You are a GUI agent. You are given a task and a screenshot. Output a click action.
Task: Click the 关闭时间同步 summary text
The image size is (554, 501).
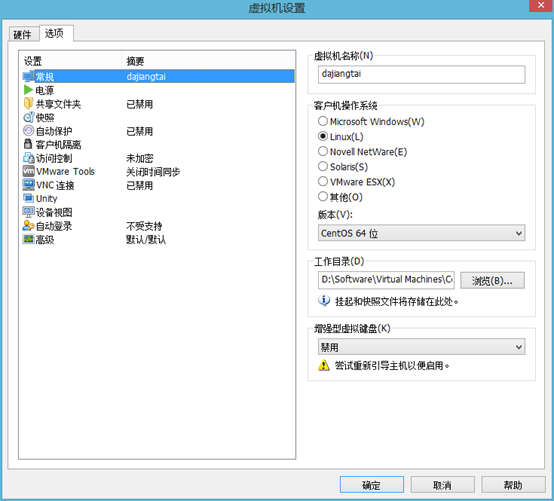pyautogui.click(x=153, y=172)
